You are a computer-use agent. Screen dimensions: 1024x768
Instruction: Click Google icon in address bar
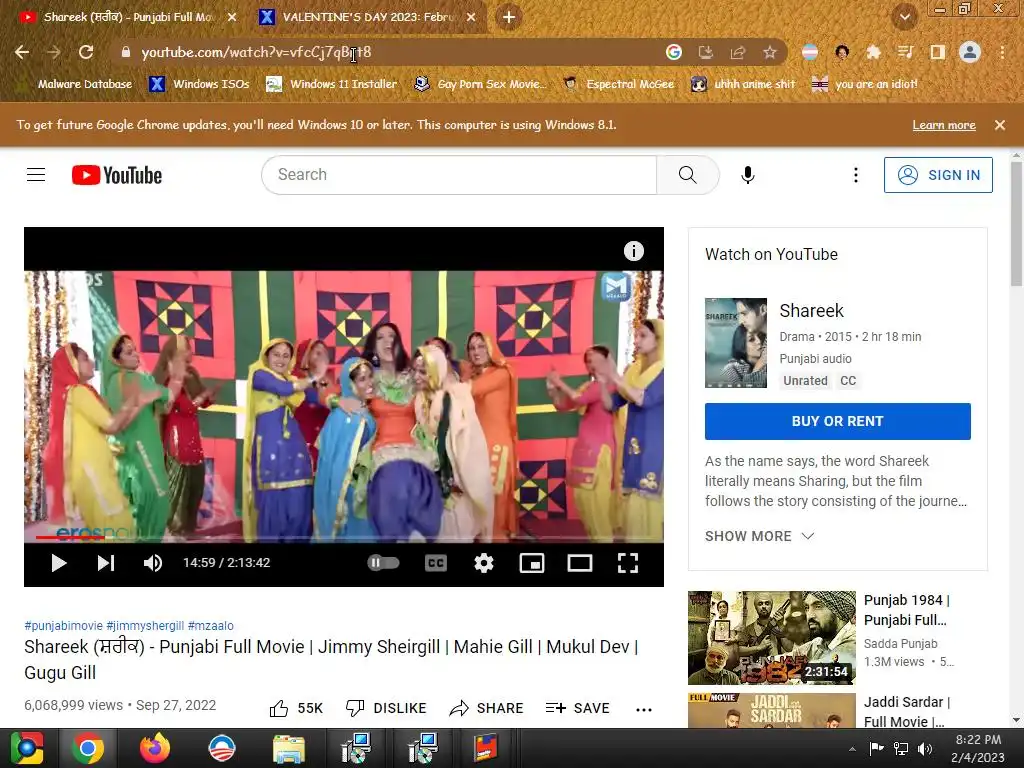pyautogui.click(x=674, y=52)
